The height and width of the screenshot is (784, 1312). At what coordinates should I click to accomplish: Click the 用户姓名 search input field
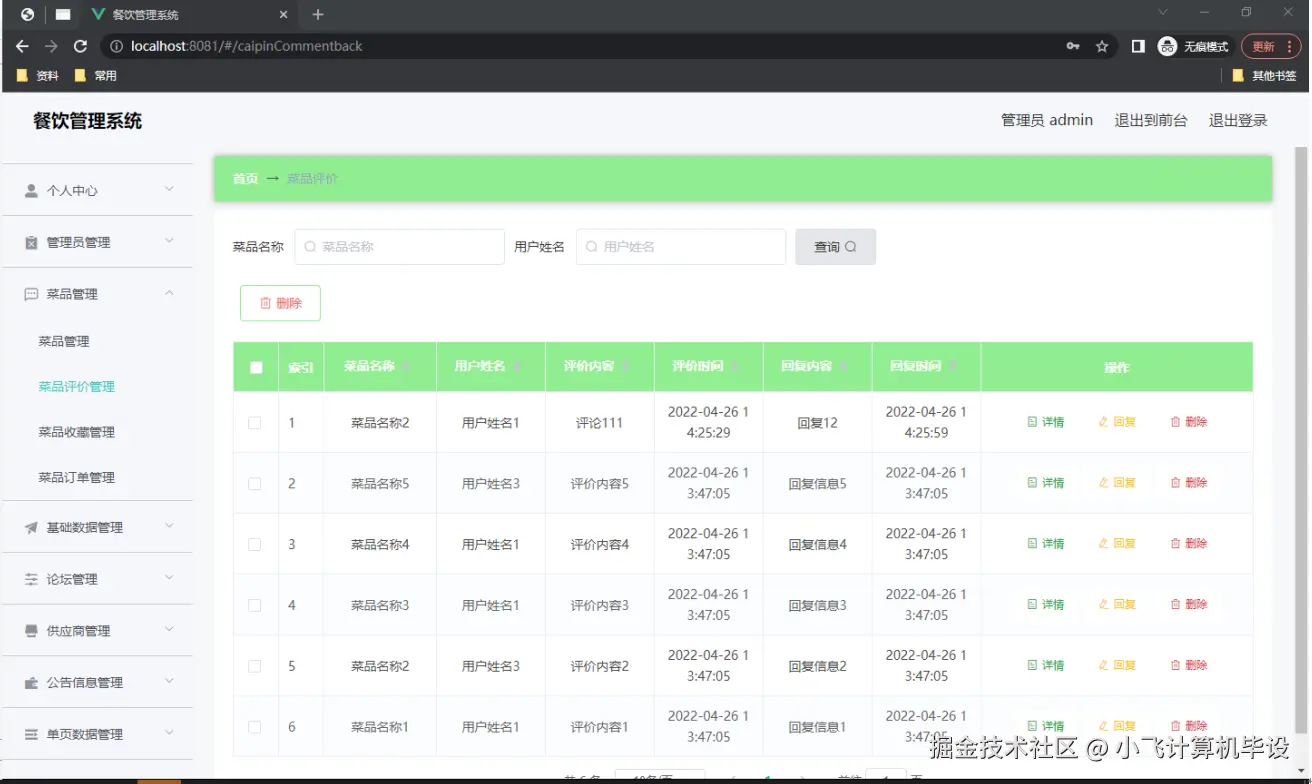click(681, 247)
